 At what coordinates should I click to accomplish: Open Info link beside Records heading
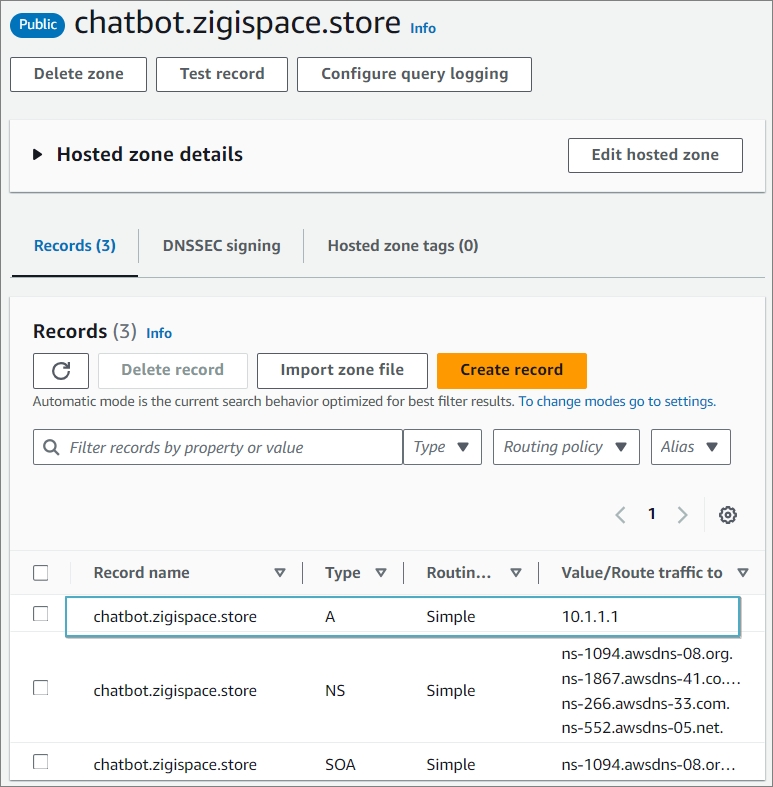click(x=159, y=333)
